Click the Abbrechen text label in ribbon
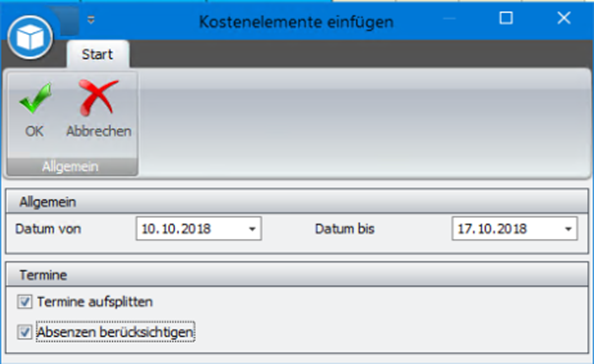This screenshot has height=364, width=594. click(99, 131)
